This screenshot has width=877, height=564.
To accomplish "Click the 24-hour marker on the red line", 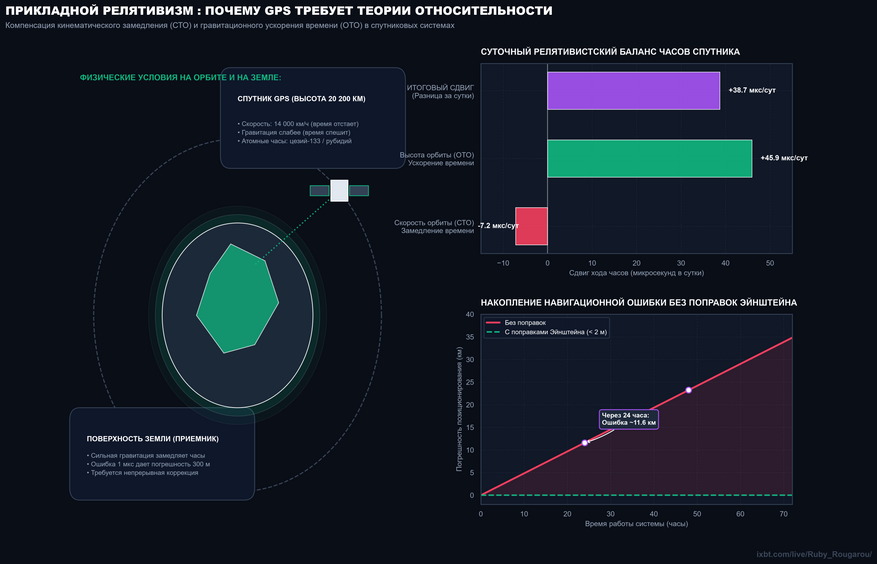I will pos(584,443).
